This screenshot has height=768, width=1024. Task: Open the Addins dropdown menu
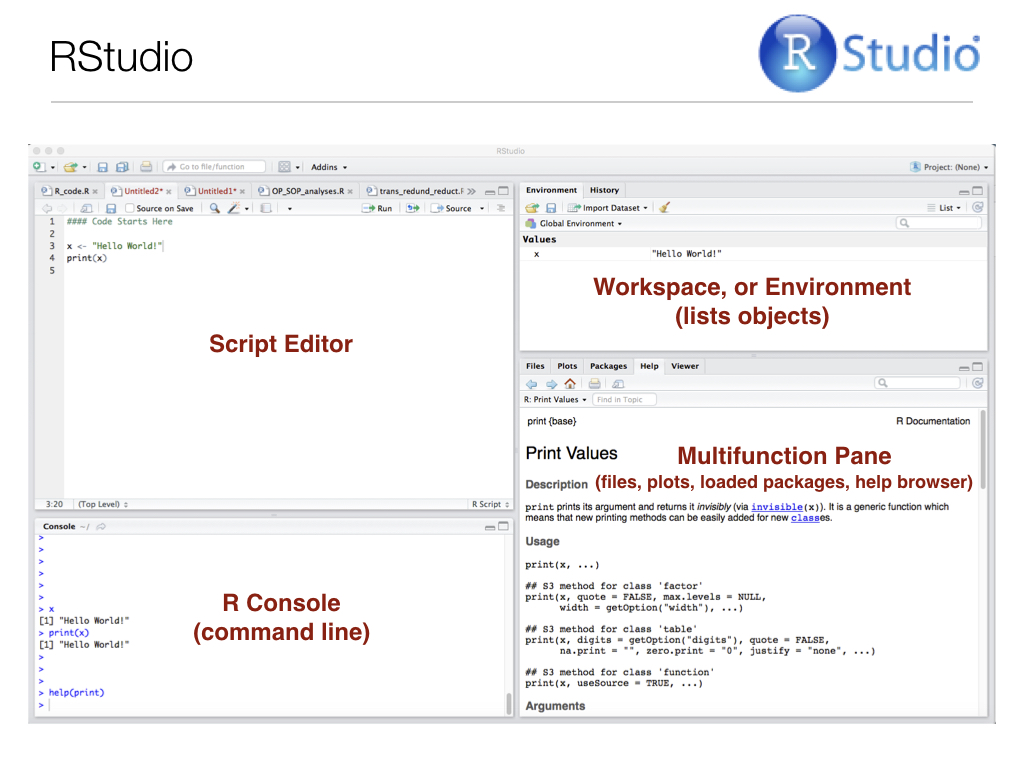pos(329,167)
